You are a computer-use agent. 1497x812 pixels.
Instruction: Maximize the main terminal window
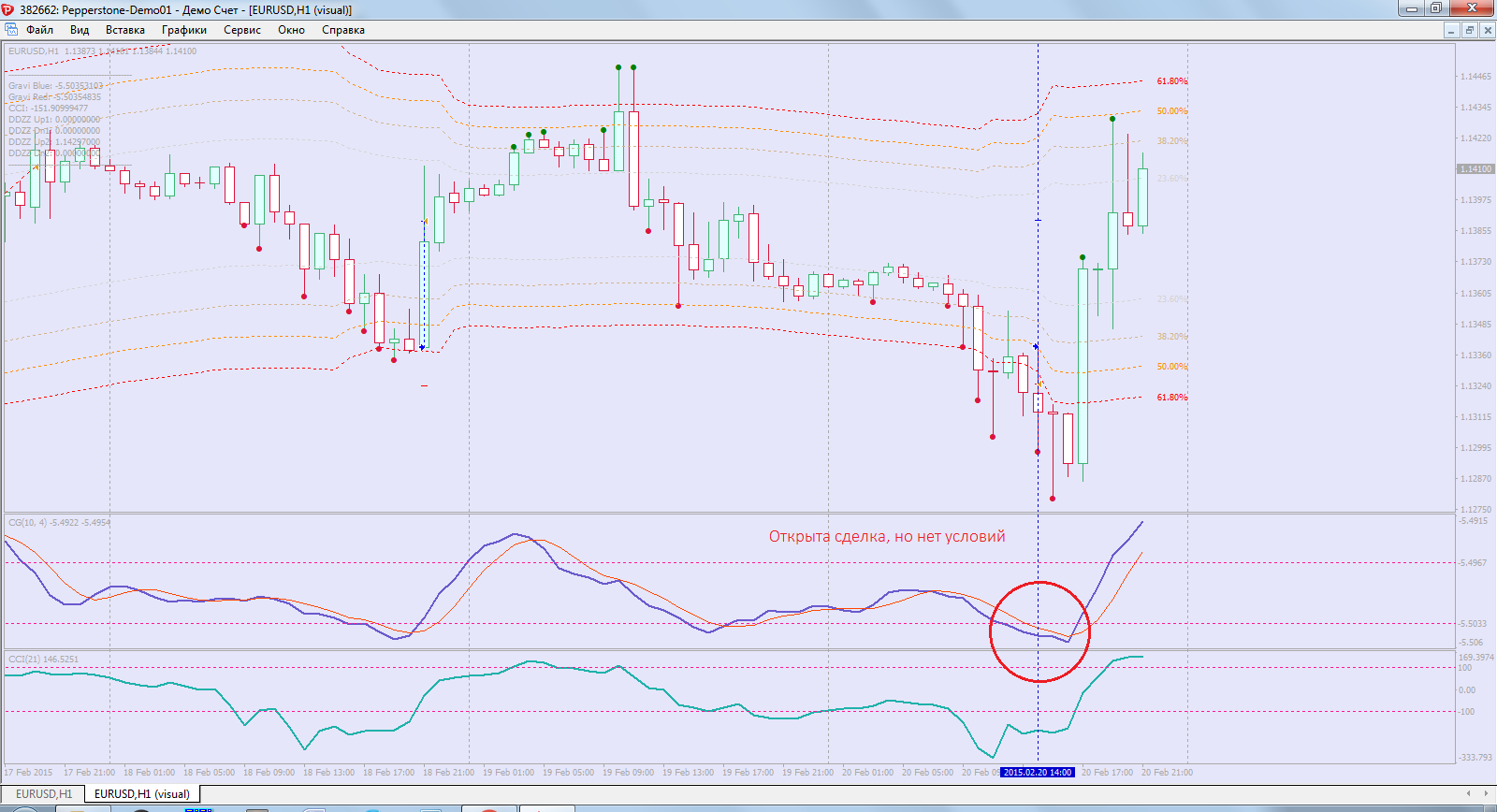[1436, 8]
